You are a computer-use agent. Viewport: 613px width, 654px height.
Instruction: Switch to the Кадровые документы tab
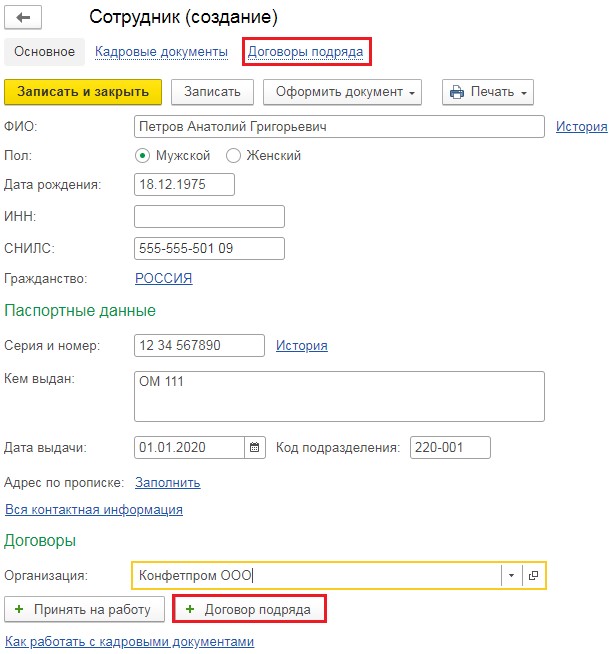click(161, 51)
